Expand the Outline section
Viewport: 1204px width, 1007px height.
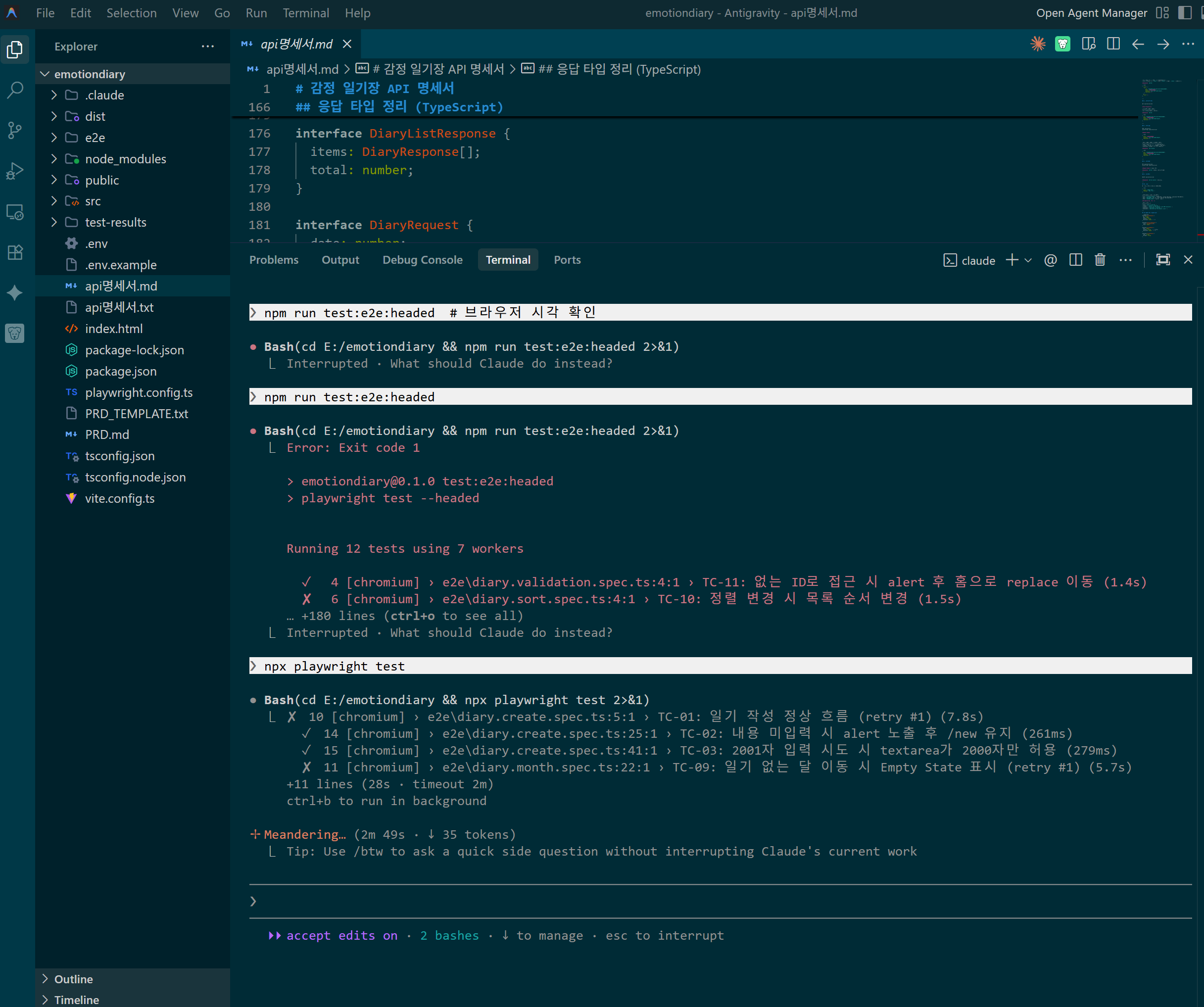73,979
